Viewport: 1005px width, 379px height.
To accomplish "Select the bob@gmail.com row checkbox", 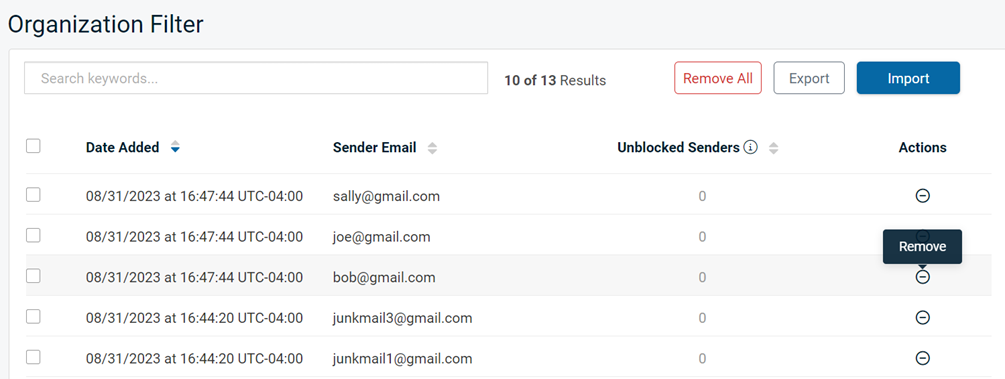I will [x=33, y=276].
